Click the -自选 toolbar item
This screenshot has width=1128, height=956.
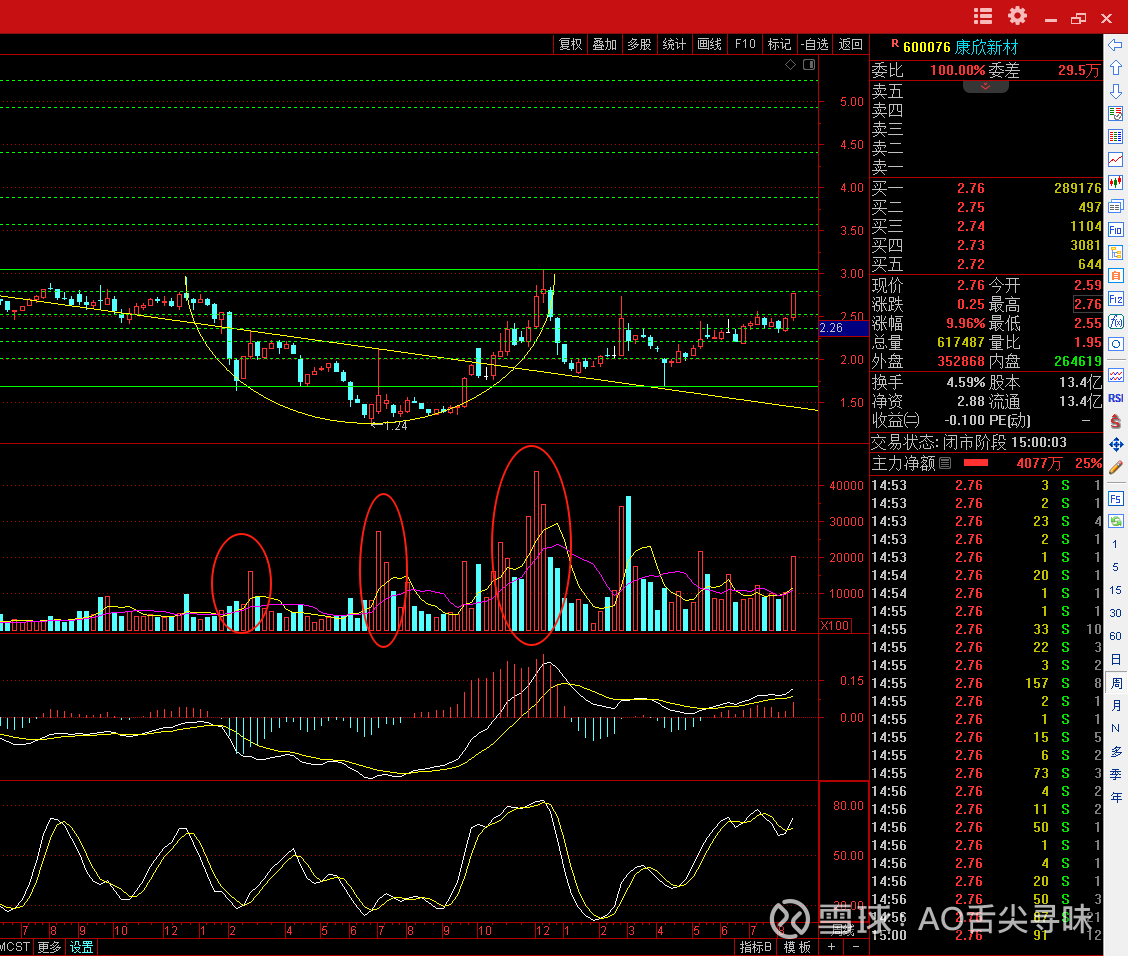tap(814, 45)
